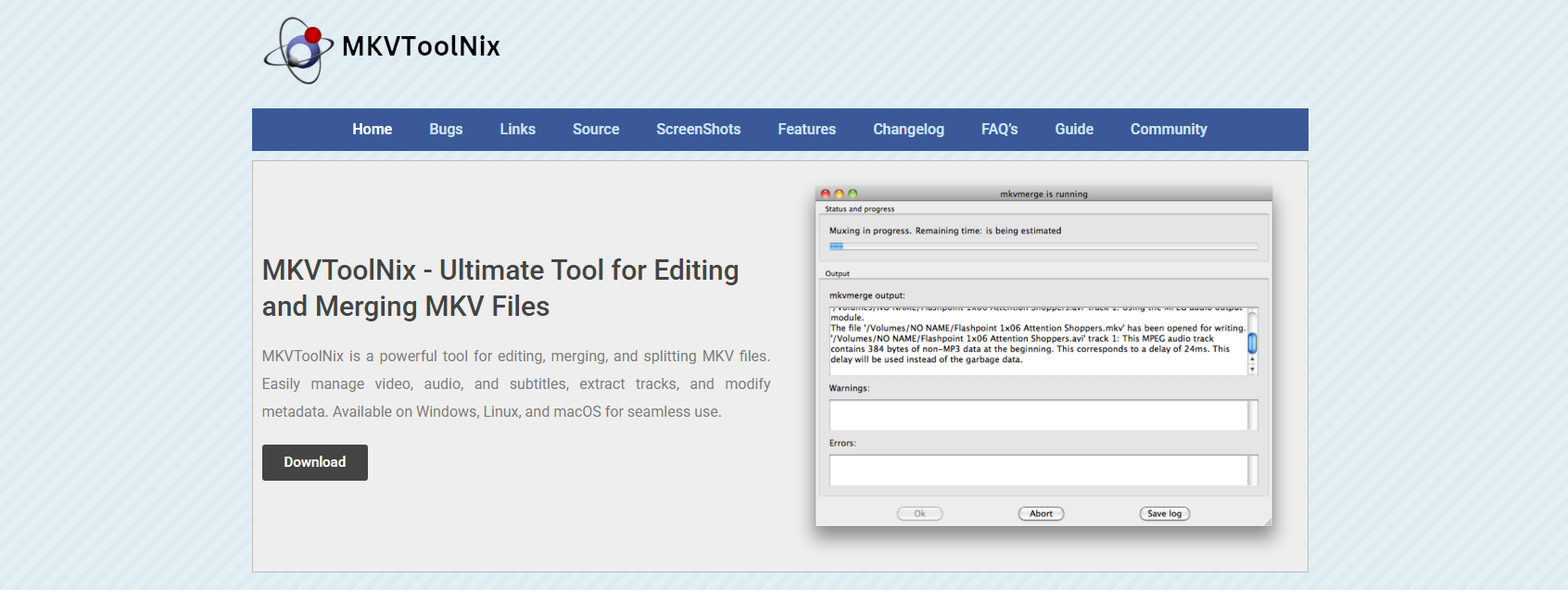
Task: View the ScreenShots page
Action: [x=698, y=130]
